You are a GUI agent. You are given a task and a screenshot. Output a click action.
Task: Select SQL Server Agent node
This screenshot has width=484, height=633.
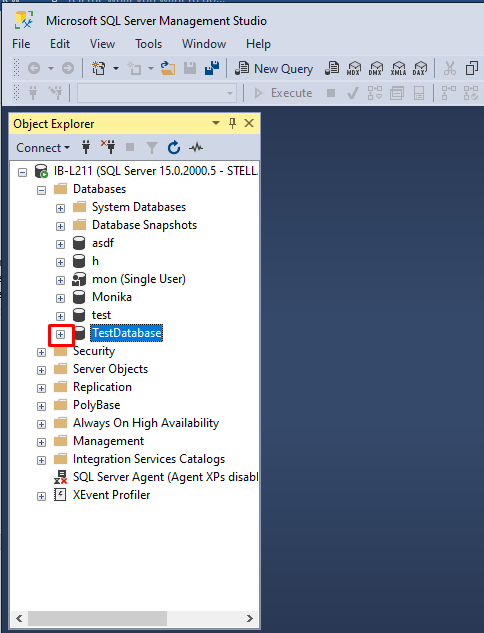165,477
